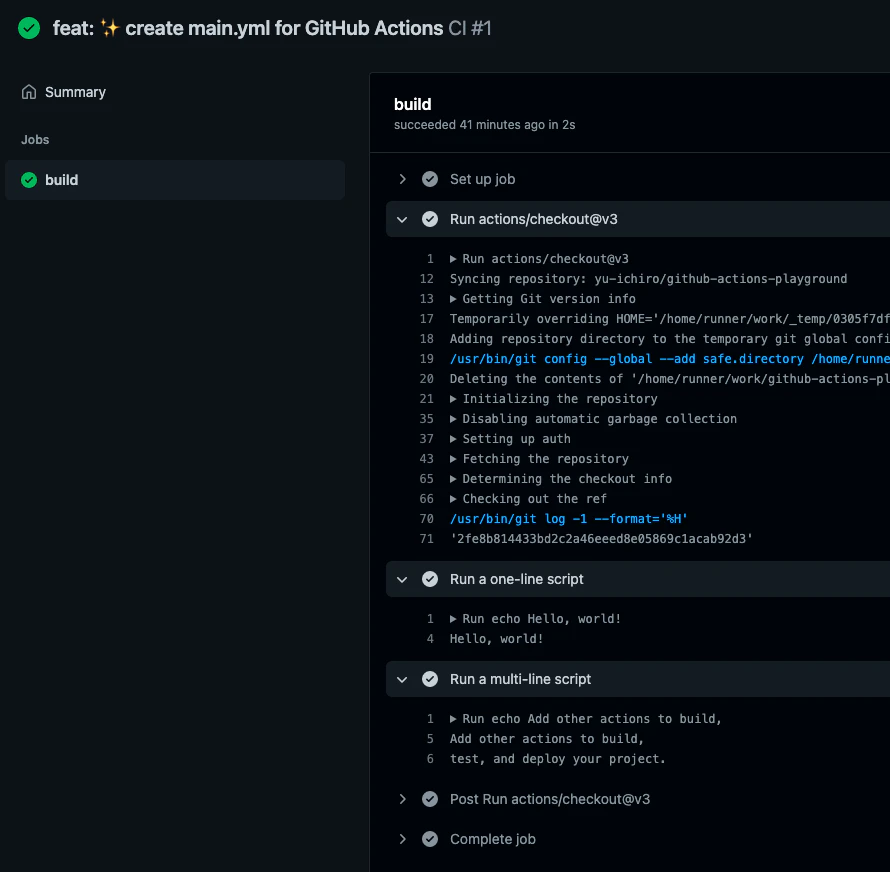
Task: Click the Complete job step title
Action: click(x=493, y=839)
